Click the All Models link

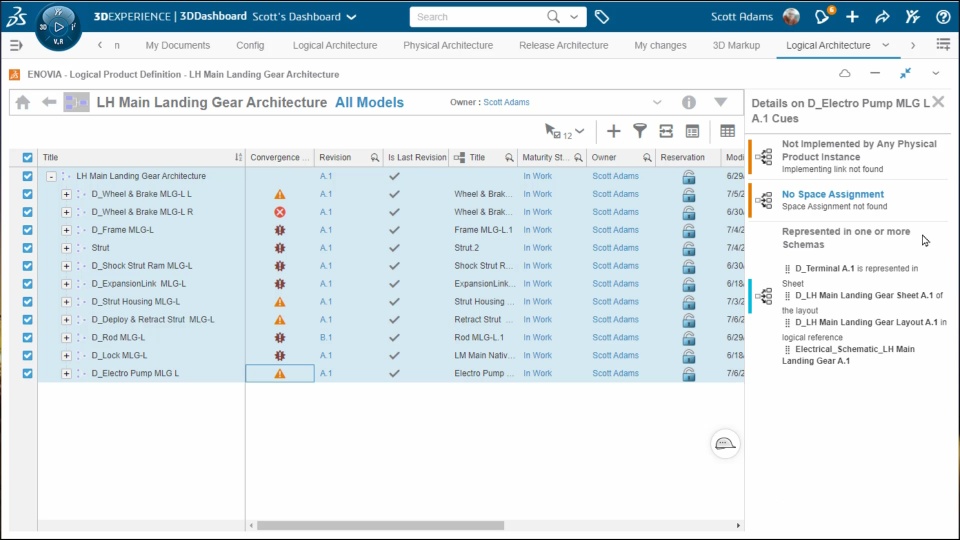coord(369,102)
